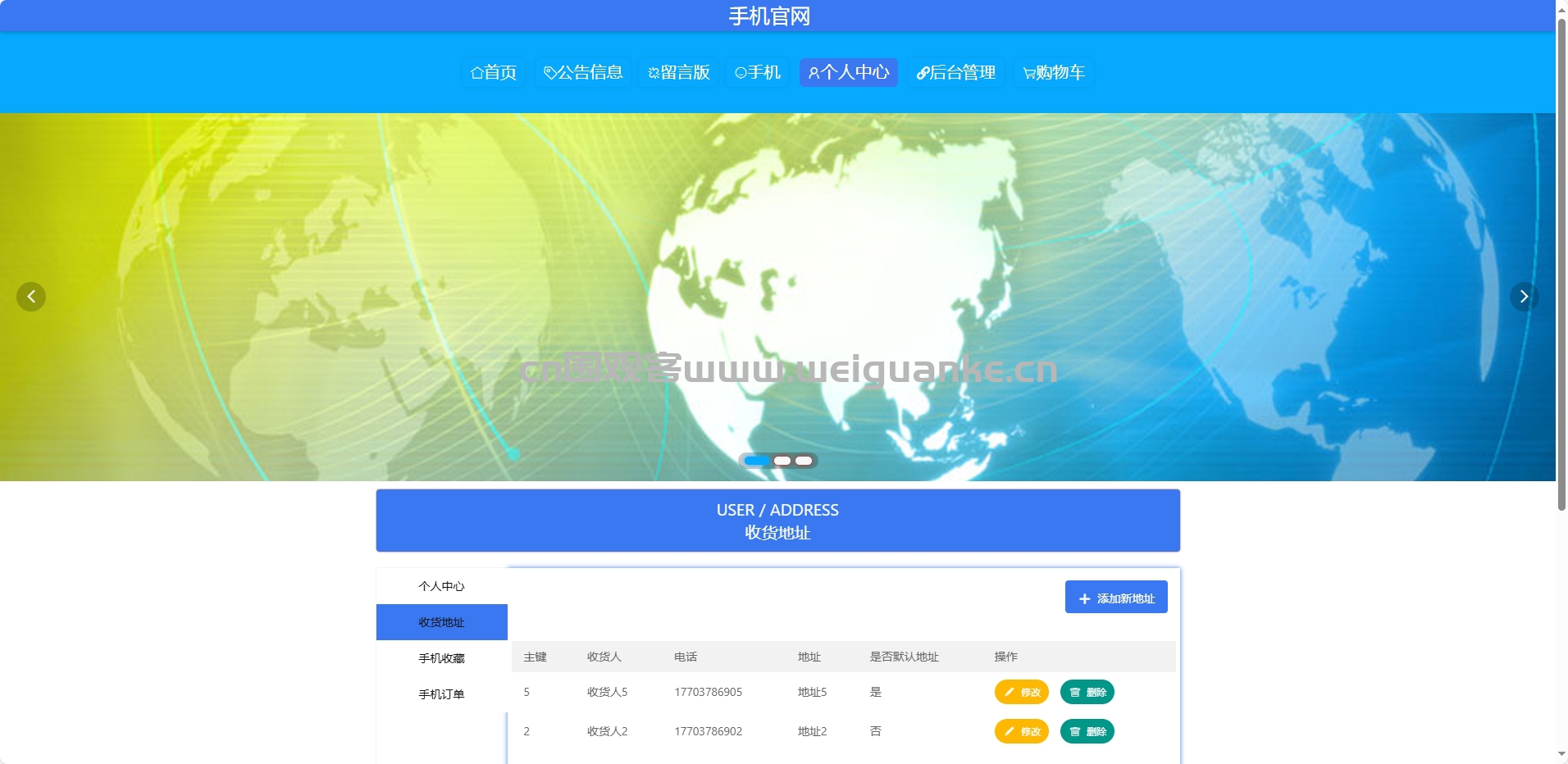The height and width of the screenshot is (764, 1568).
Task: Click the user icon beside 个人中心
Action: pos(814,73)
